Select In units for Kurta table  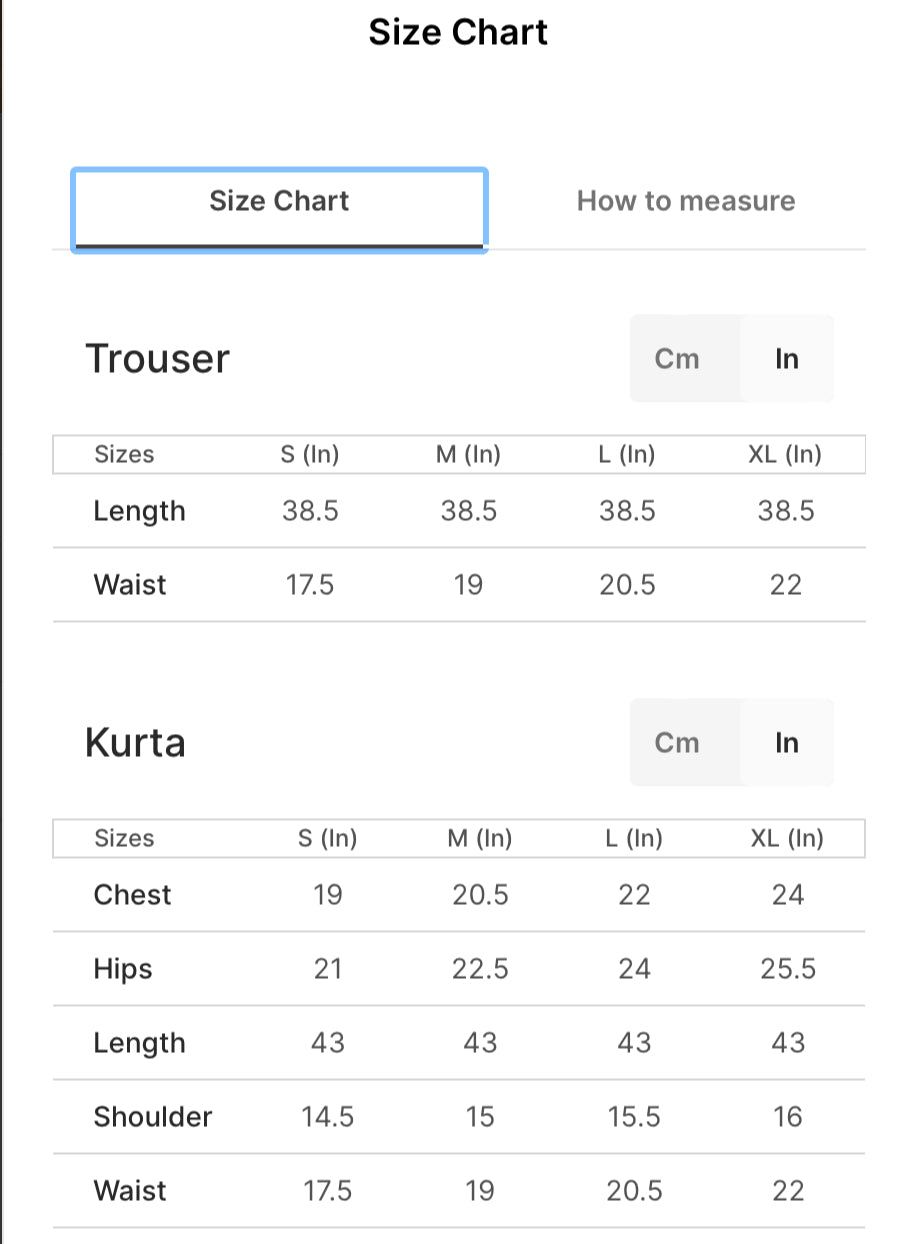(787, 743)
